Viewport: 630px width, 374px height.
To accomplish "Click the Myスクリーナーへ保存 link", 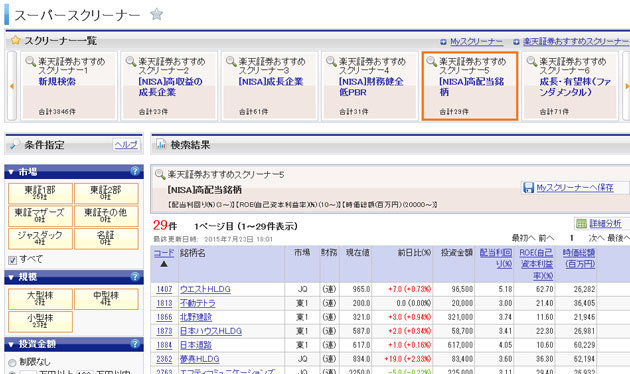I will point(575,188).
